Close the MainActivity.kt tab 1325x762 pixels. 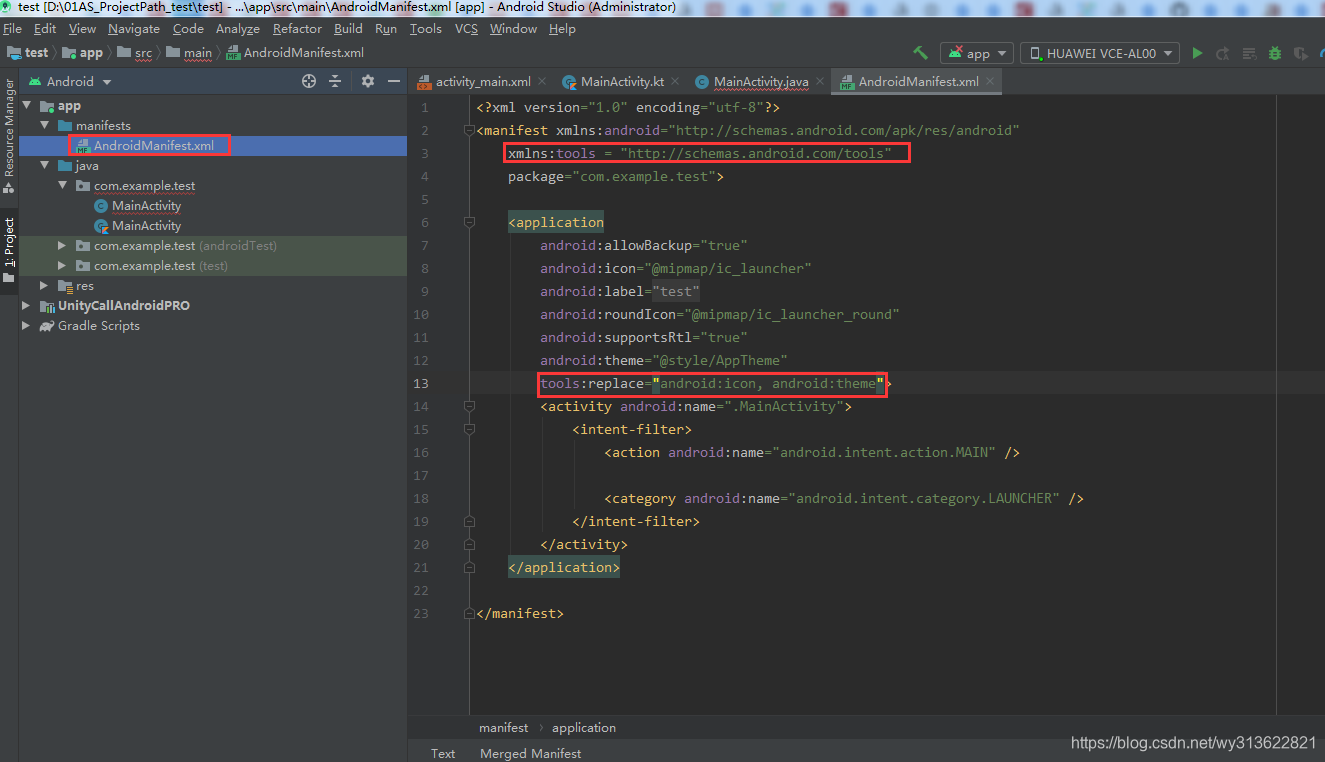675,81
